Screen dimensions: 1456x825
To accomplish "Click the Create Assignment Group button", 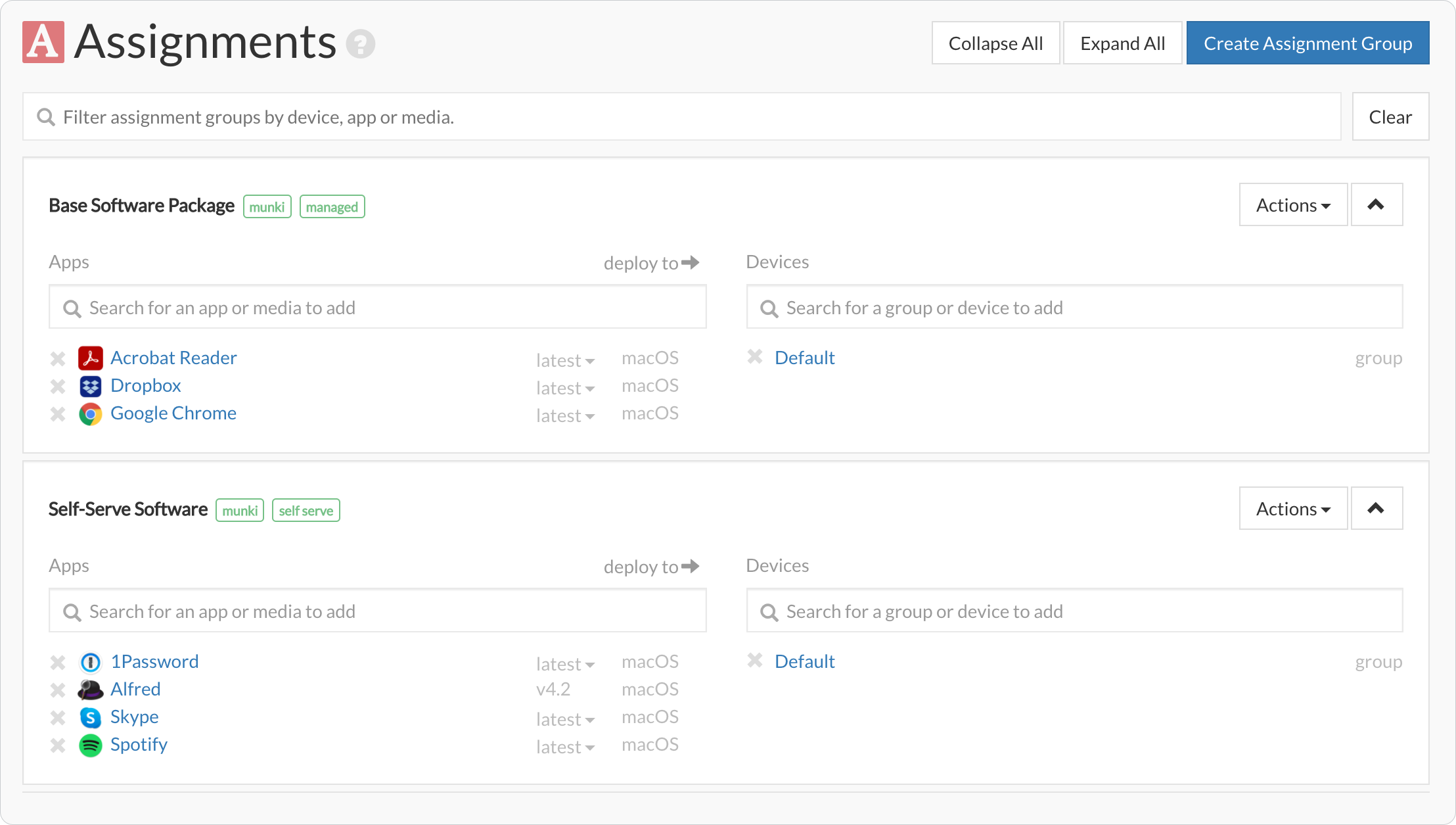I will coord(1308,43).
